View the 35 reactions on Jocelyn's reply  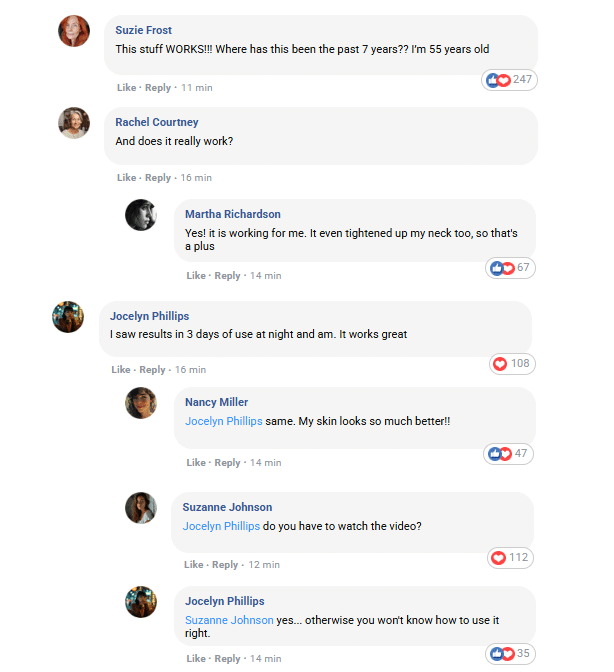[510, 654]
